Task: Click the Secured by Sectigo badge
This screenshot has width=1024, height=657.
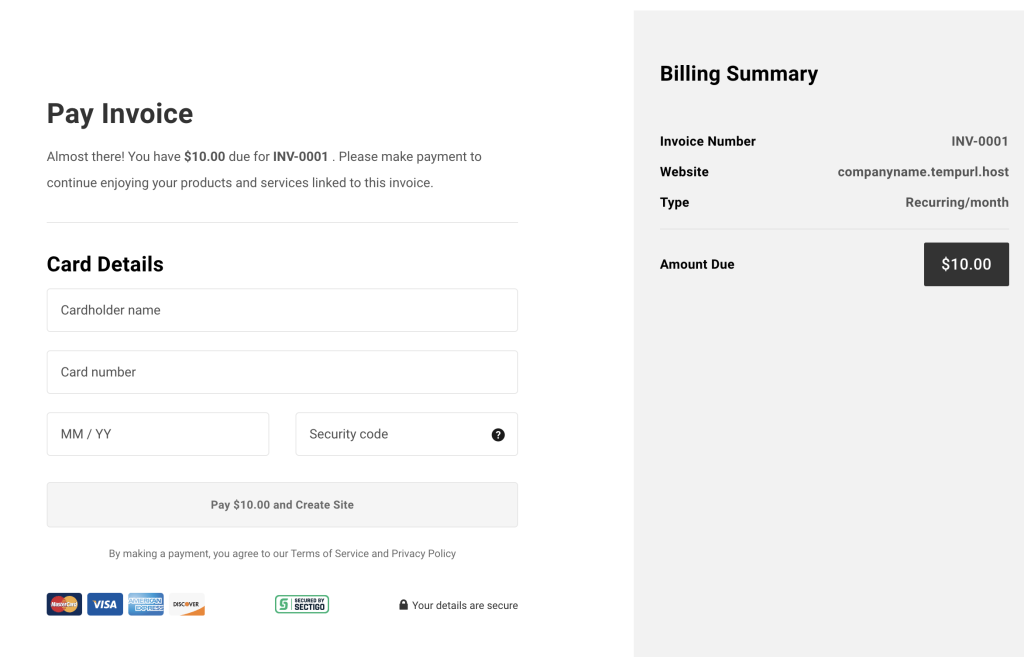Action: coord(301,604)
